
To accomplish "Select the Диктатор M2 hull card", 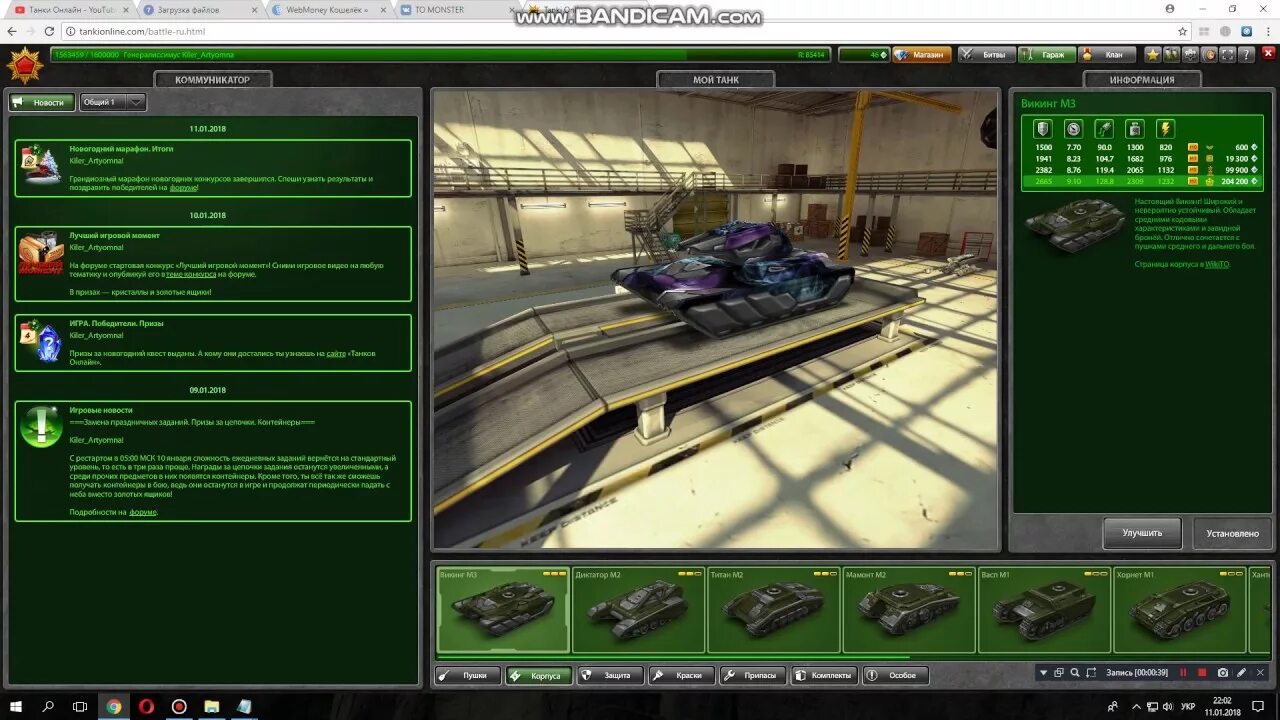I will pyautogui.click(x=638, y=610).
